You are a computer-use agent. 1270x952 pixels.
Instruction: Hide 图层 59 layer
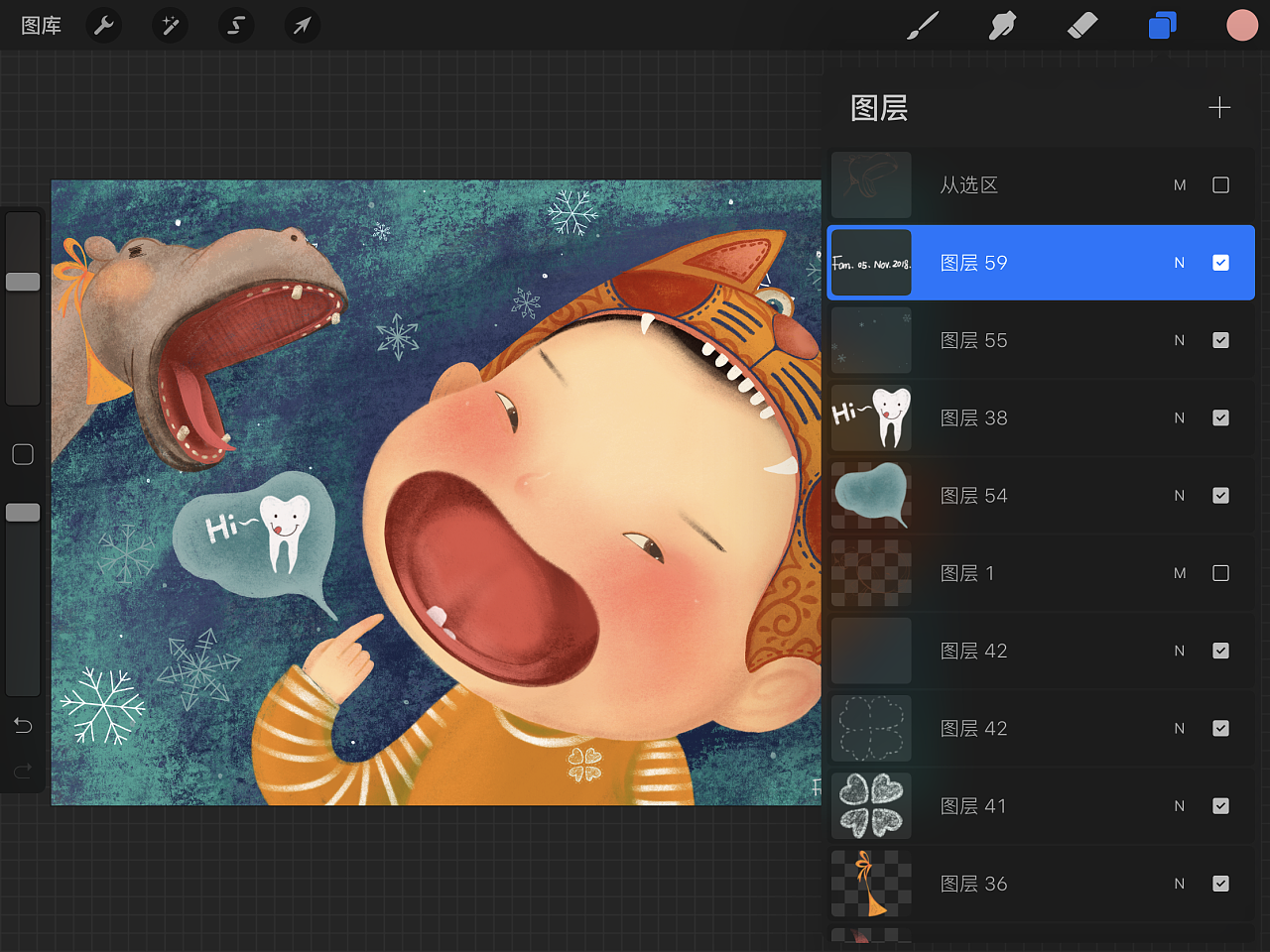pyautogui.click(x=1220, y=263)
